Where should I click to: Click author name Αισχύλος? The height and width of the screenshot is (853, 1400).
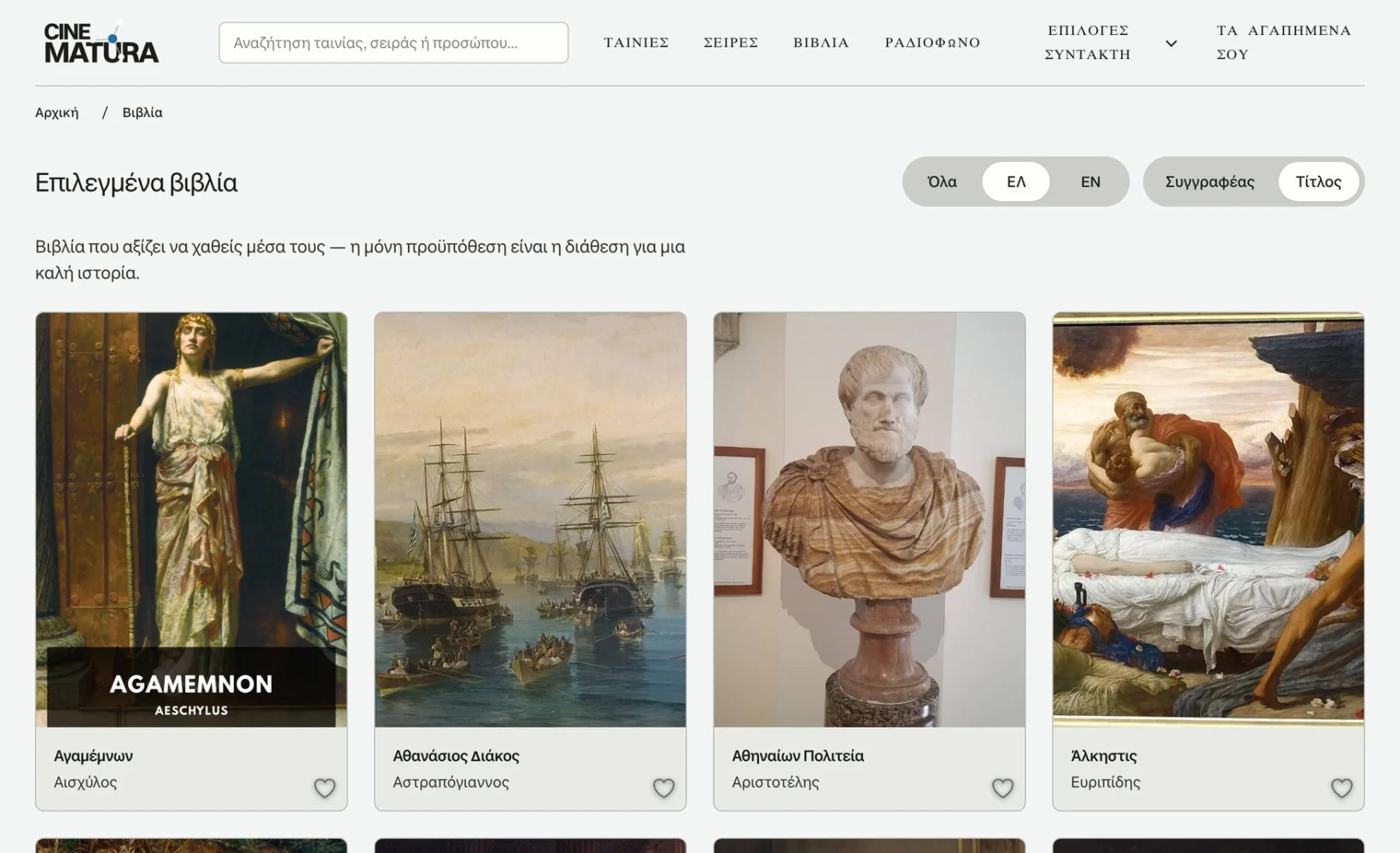coord(86,782)
